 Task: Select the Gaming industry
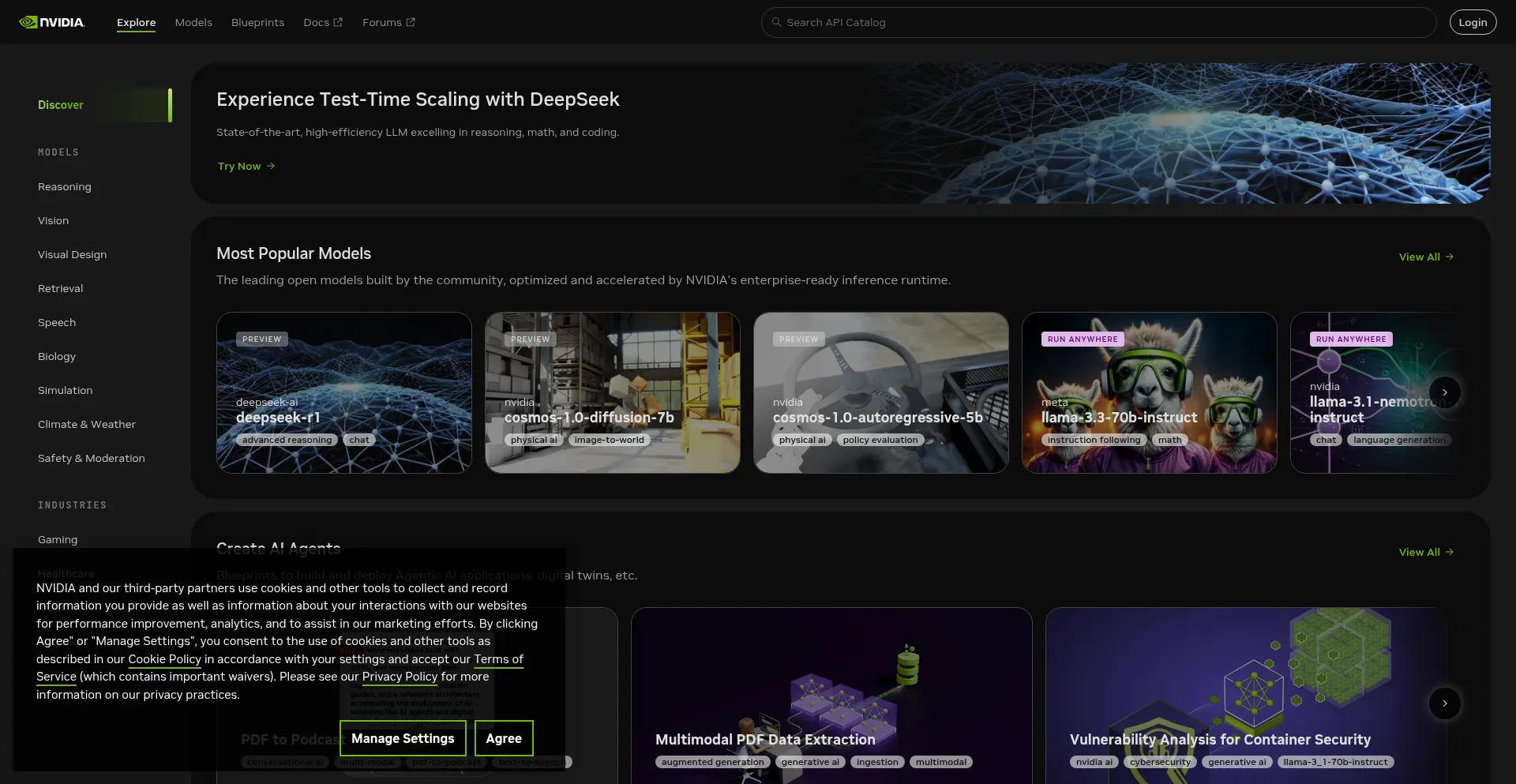coord(58,539)
